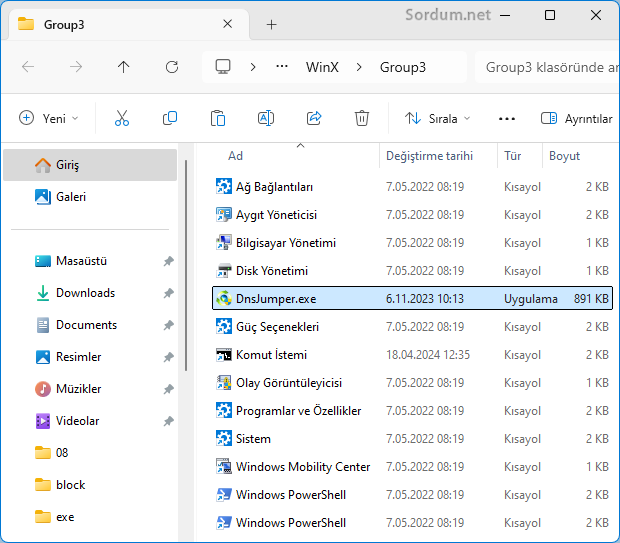The width and height of the screenshot is (620, 543).
Task: Toggle the Ayrıntılar details pane
Action: click(577, 118)
